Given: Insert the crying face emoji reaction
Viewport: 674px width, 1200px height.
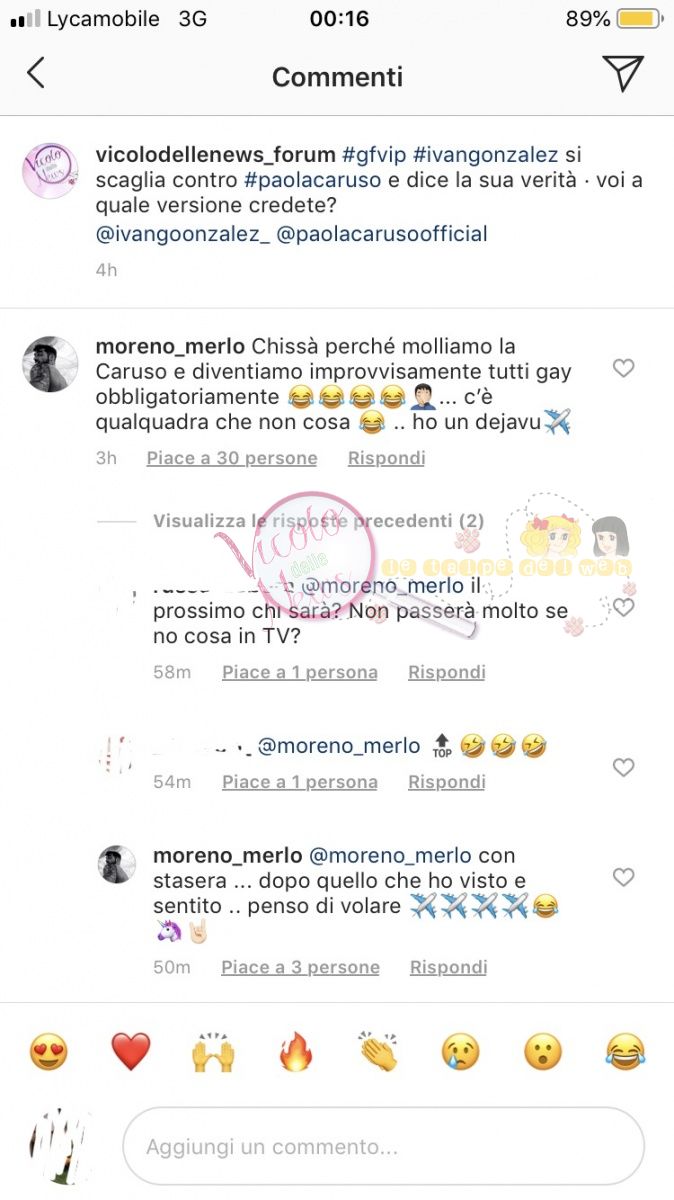Looking at the screenshot, I should (x=460, y=1052).
